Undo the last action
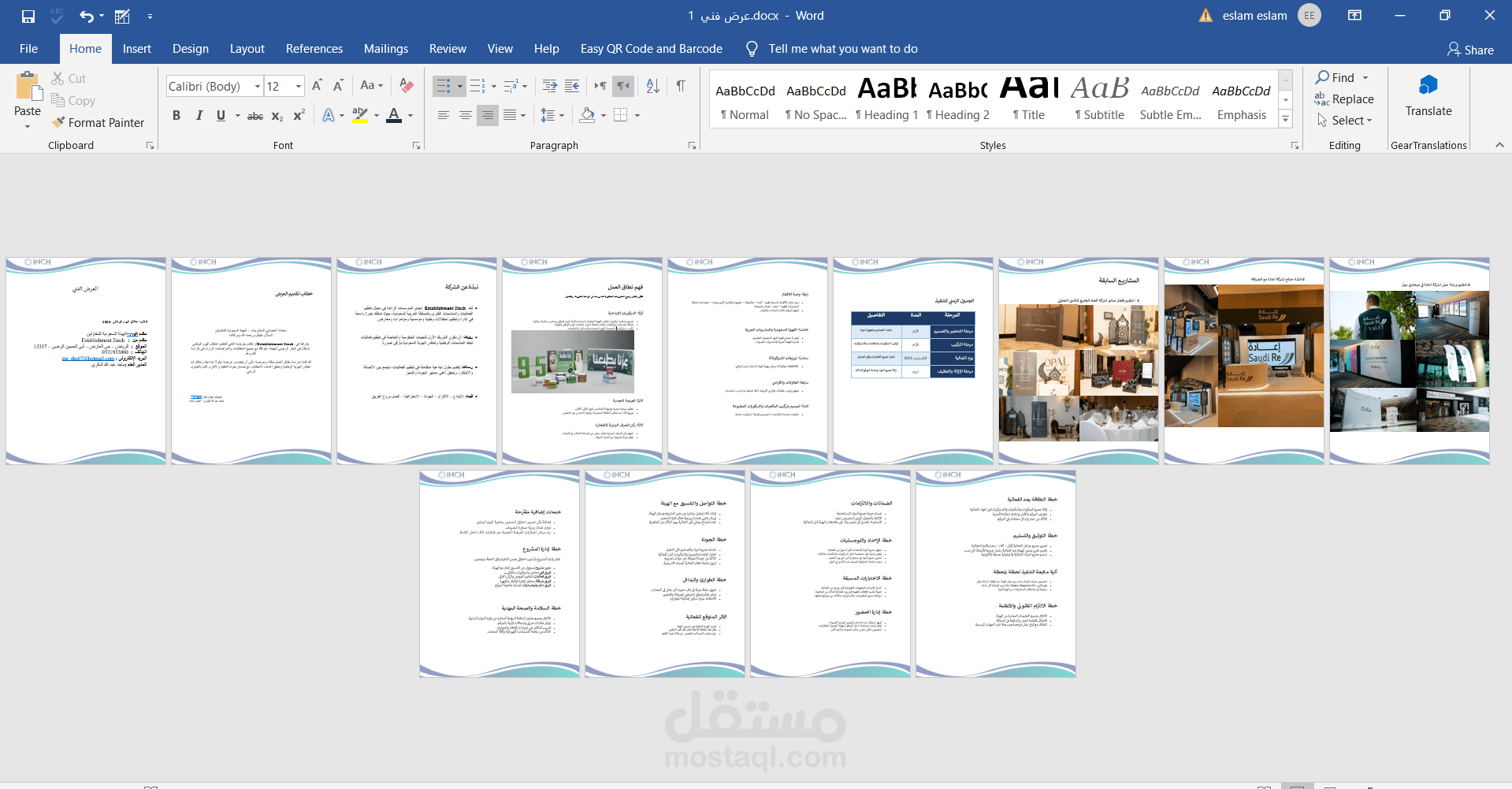The width and height of the screenshot is (1512, 789). coord(87,16)
